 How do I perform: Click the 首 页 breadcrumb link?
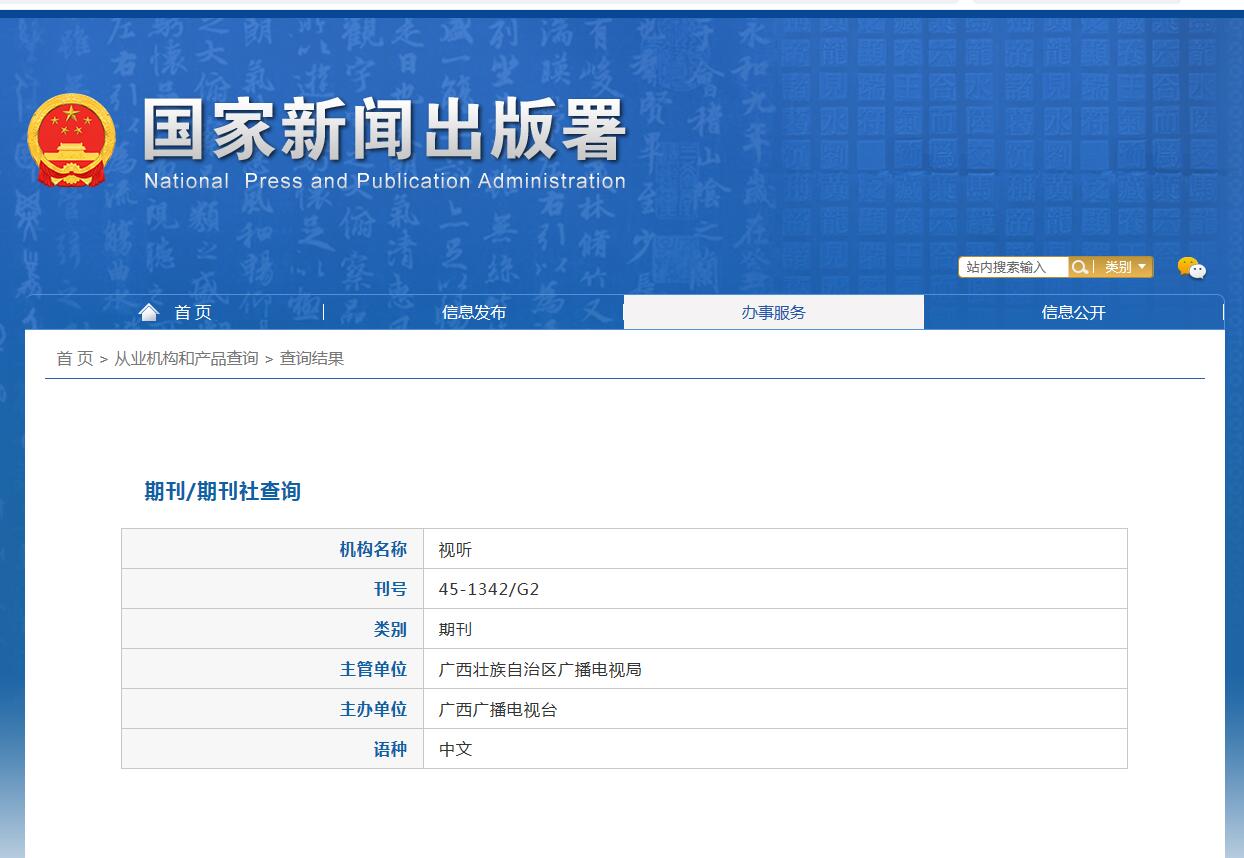tap(73, 357)
